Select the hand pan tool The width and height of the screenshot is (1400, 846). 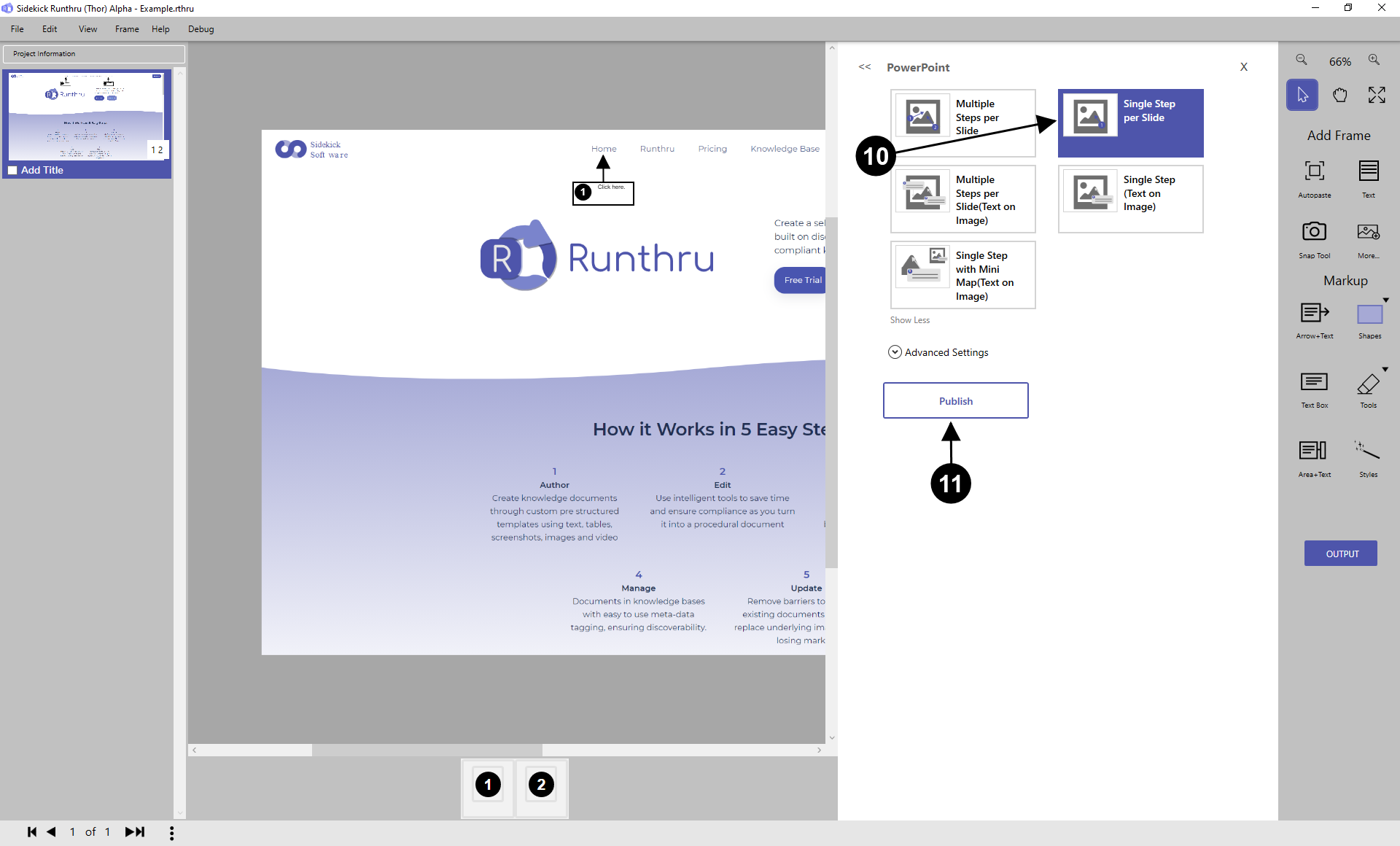pyautogui.click(x=1339, y=95)
